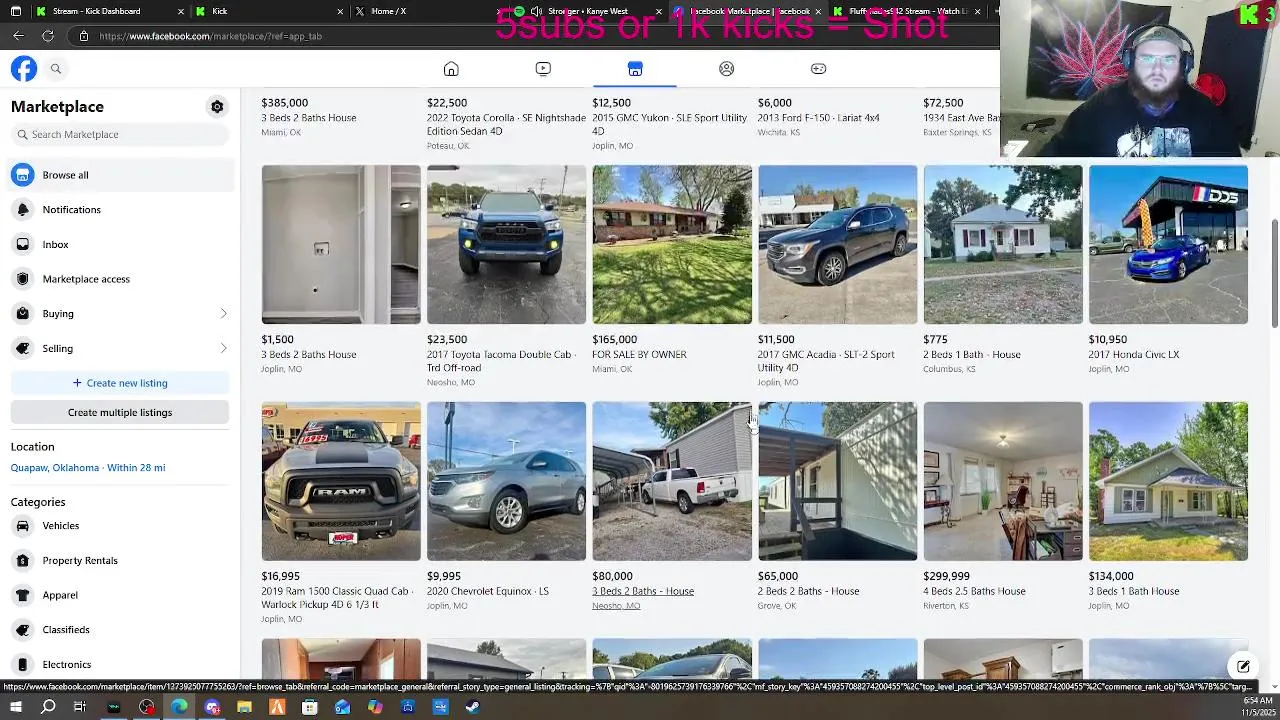Viewport: 1280px width, 720px height.
Task: Open 2017 Honda Civic LX photo
Action: click(1168, 245)
